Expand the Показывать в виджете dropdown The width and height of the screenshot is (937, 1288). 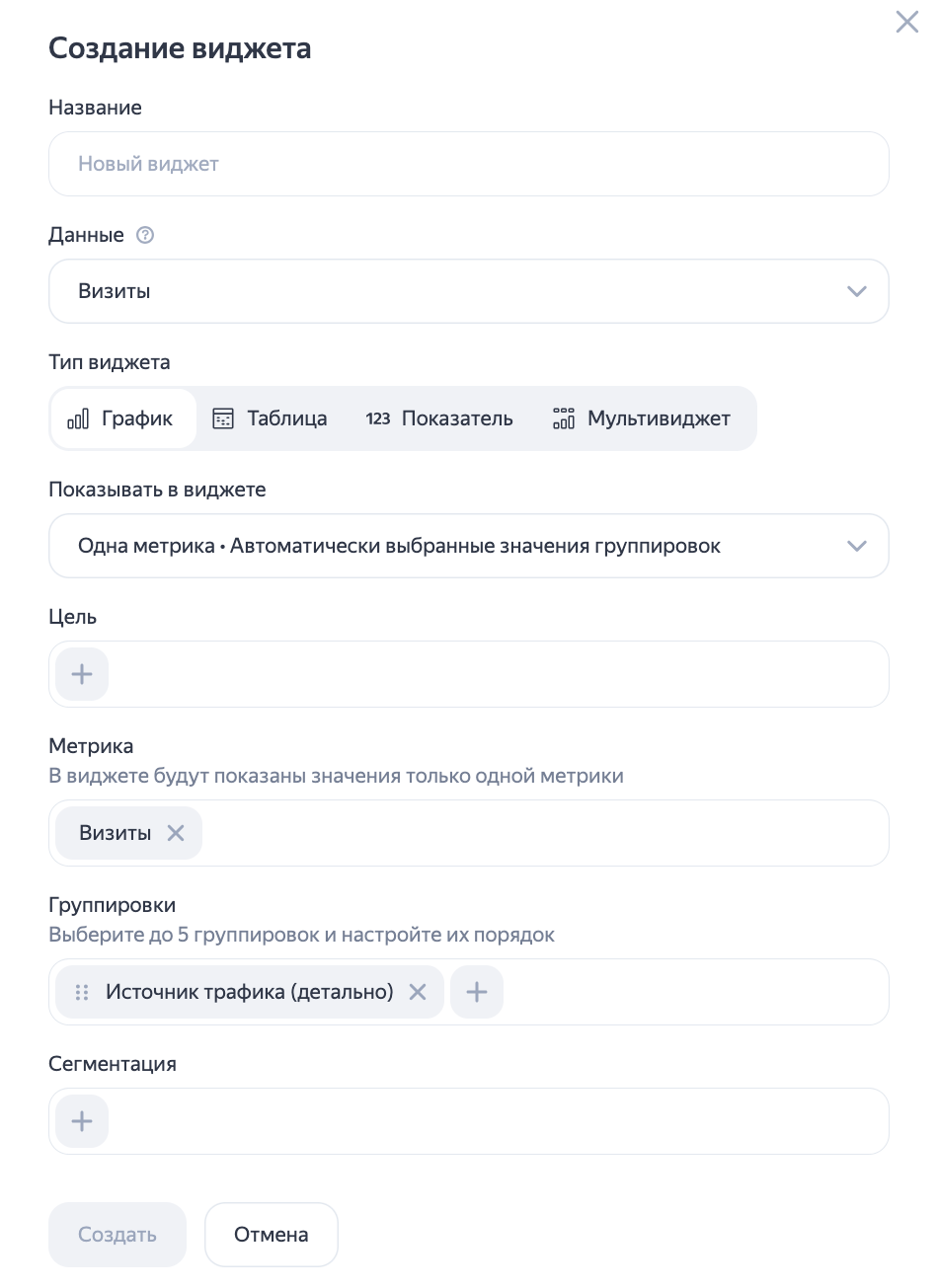point(468,546)
